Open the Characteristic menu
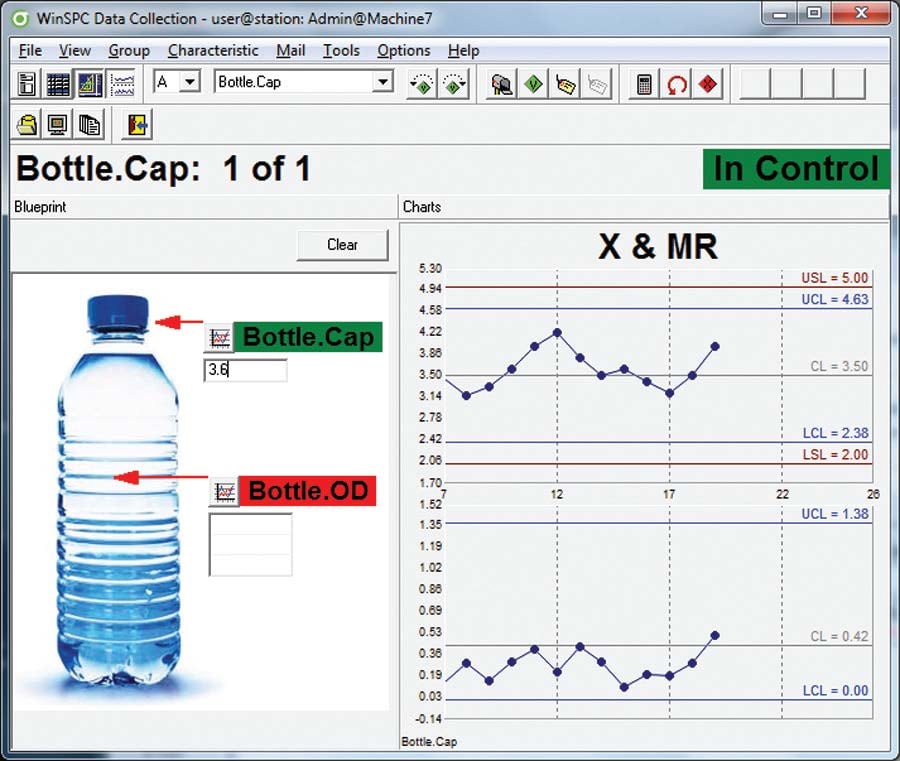This screenshot has height=761, width=900. point(213,50)
